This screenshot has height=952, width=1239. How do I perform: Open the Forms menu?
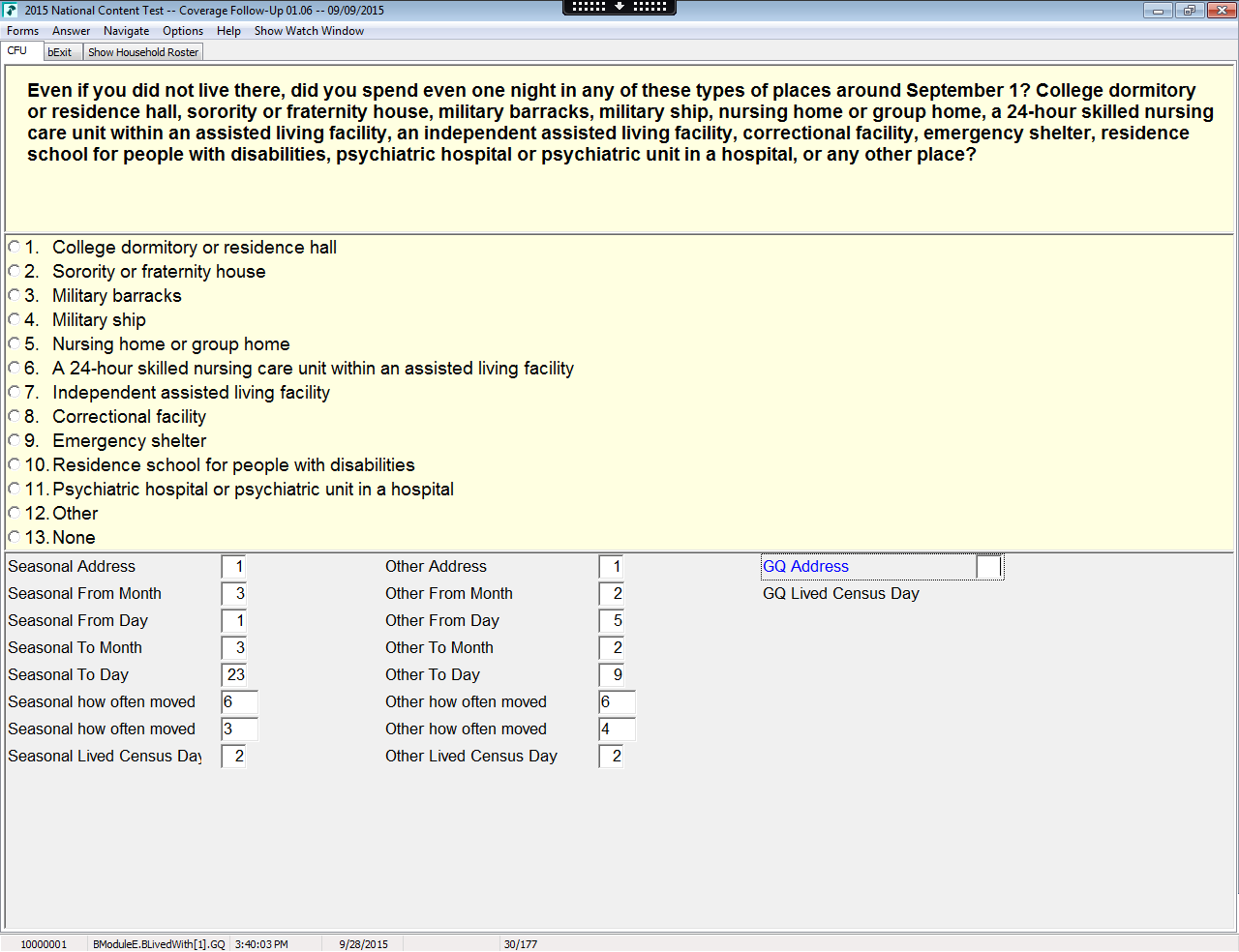(23, 31)
